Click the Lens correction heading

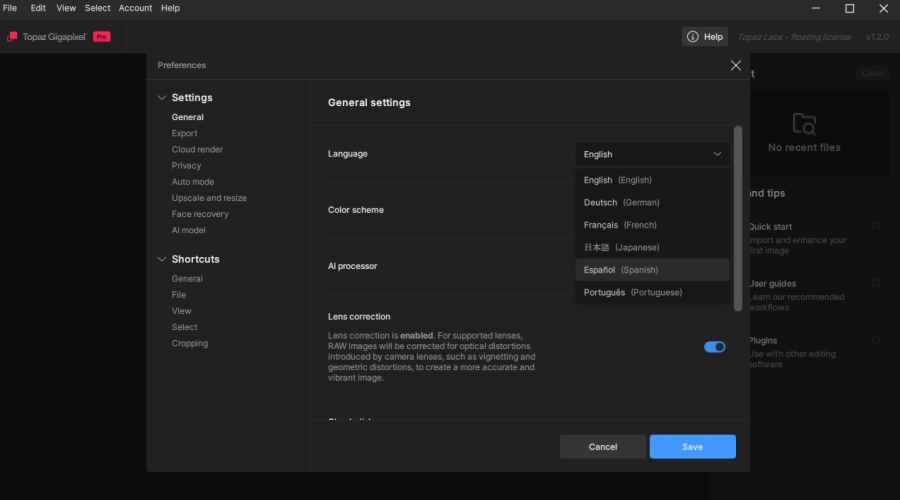(x=359, y=316)
